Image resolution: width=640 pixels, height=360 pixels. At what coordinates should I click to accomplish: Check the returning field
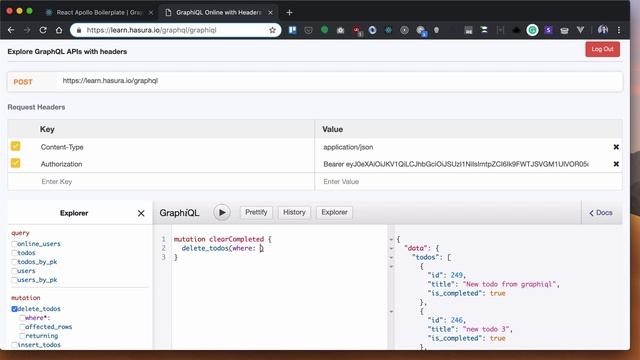click(22, 336)
